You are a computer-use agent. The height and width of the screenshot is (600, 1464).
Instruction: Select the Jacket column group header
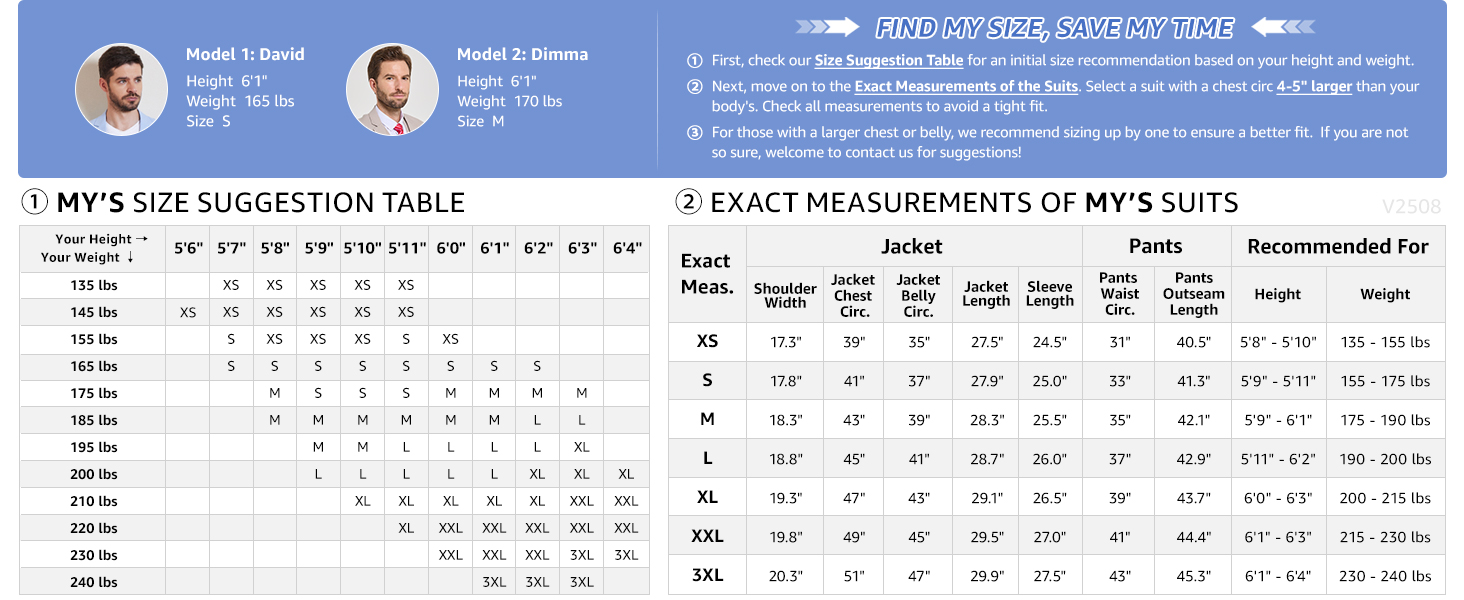pyautogui.click(x=912, y=246)
